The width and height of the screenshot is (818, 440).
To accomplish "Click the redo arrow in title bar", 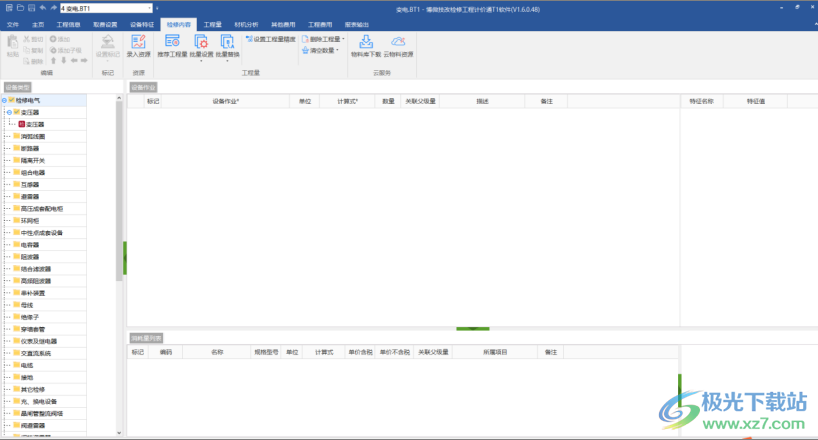I will coord(53,8).
